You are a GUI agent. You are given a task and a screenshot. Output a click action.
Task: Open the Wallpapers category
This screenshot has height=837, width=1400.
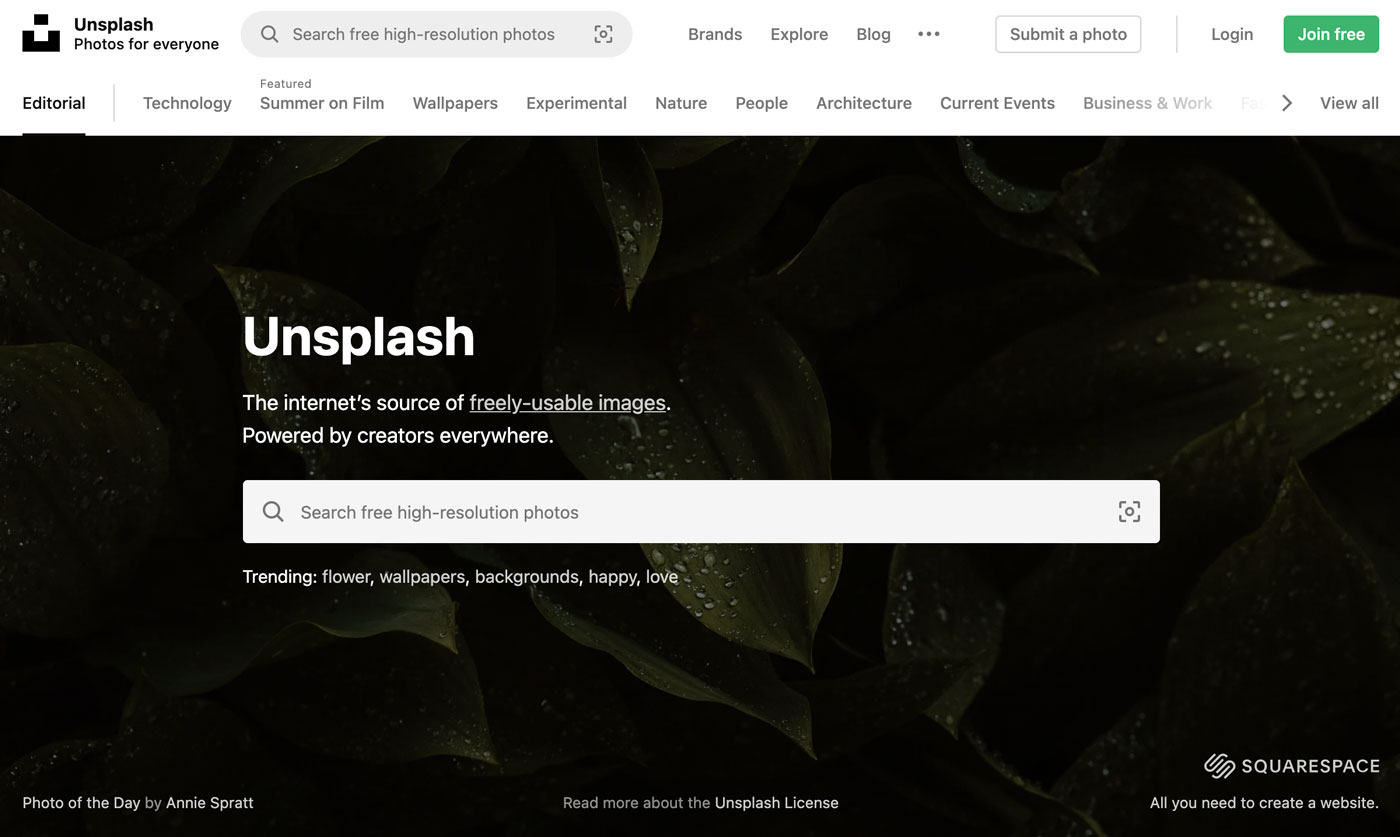pos(455,103)
